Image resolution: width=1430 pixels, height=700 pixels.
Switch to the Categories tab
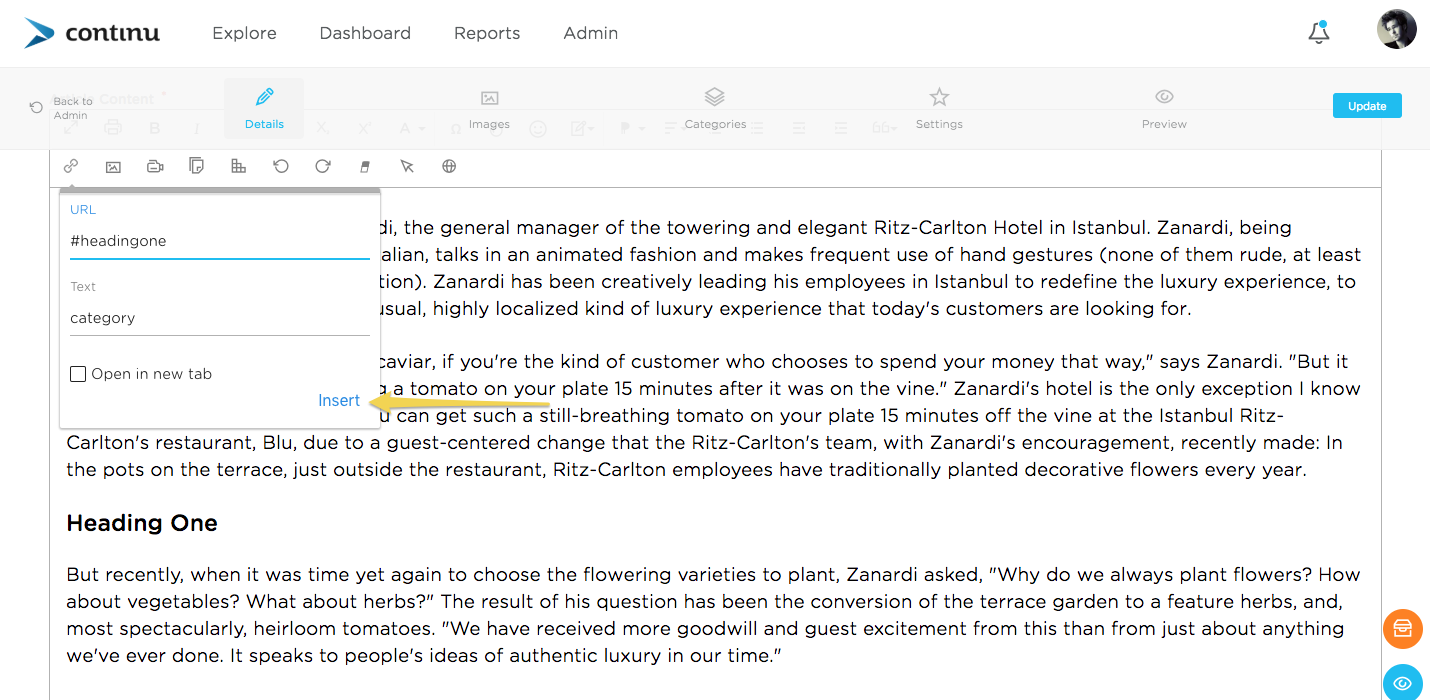tap(715, 108)
